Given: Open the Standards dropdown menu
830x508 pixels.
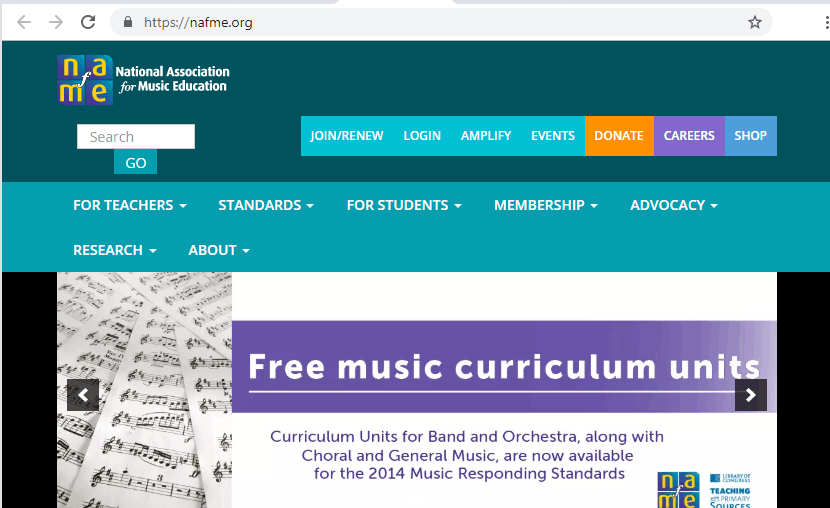Looking at the screenshot, I should pos(266,205).
